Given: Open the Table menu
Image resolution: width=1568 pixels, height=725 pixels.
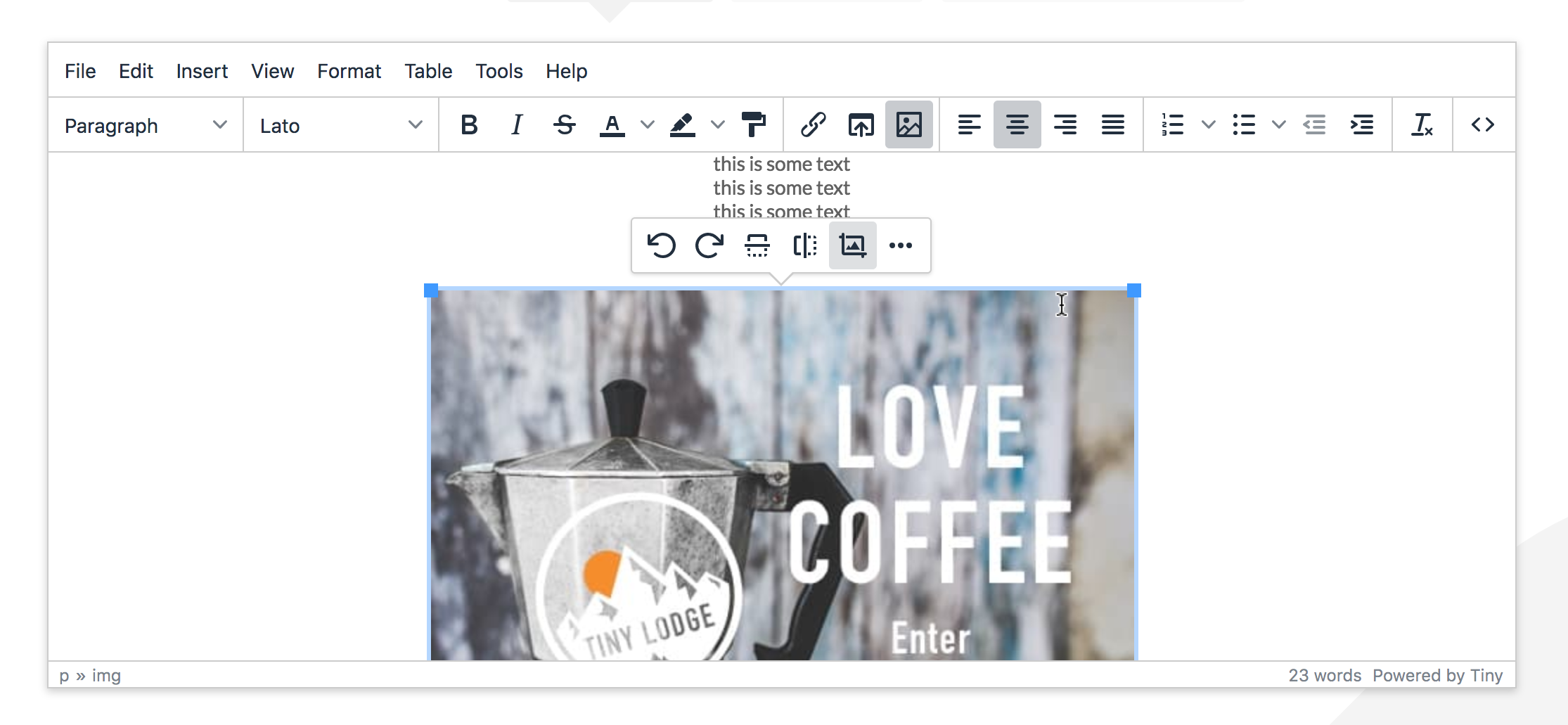Looking at the screenshot, I should coord(428,71).
